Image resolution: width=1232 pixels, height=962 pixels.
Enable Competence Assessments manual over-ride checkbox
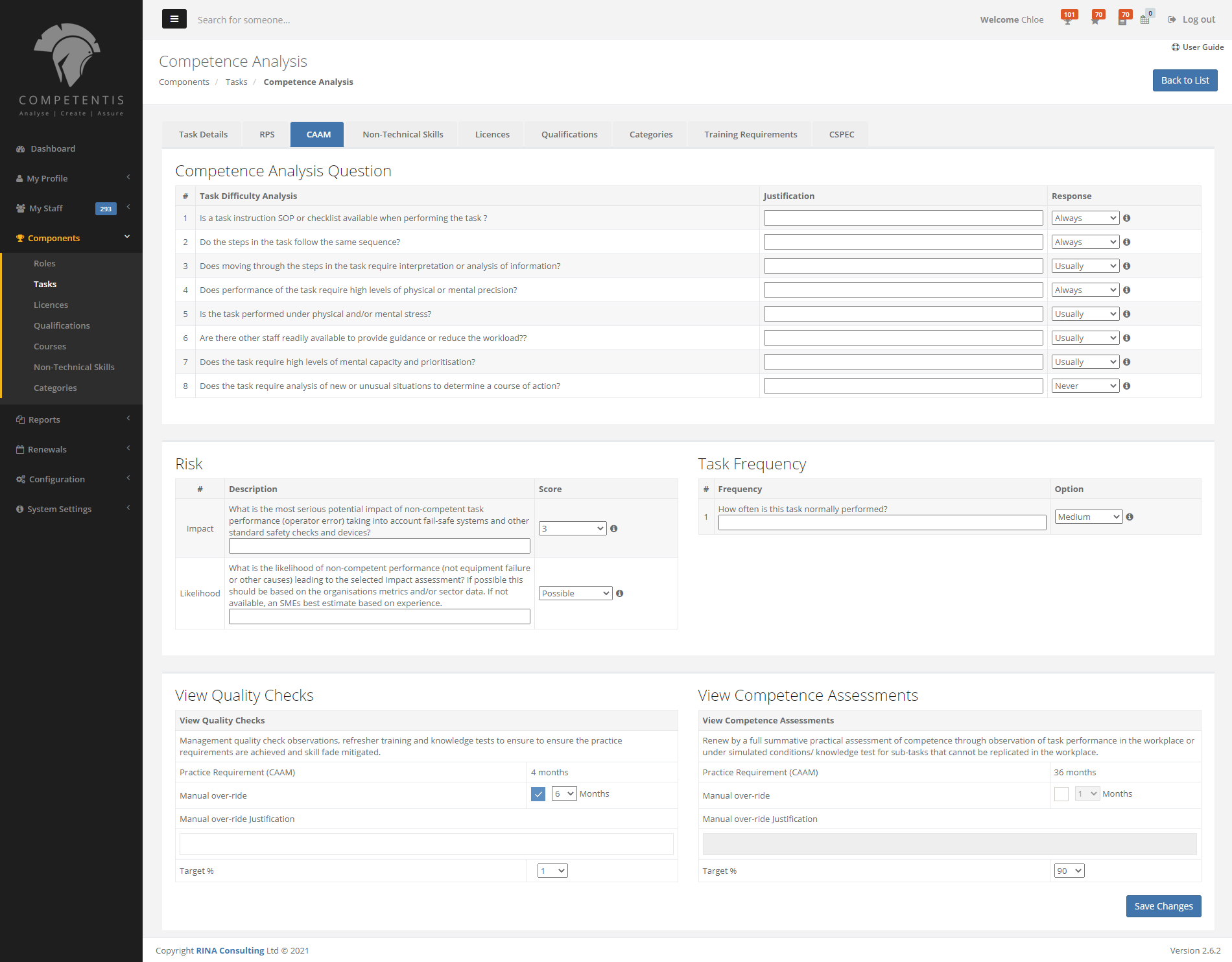(x=1061, y=794)
